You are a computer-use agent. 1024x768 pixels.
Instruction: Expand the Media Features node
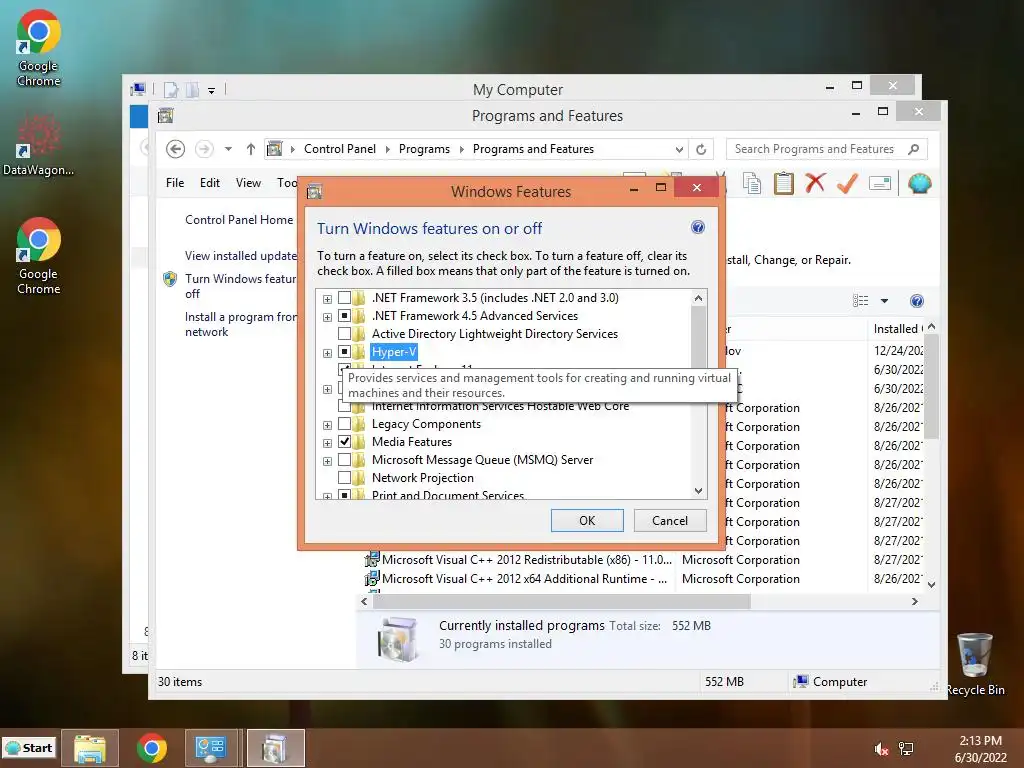tap(327, 443)
